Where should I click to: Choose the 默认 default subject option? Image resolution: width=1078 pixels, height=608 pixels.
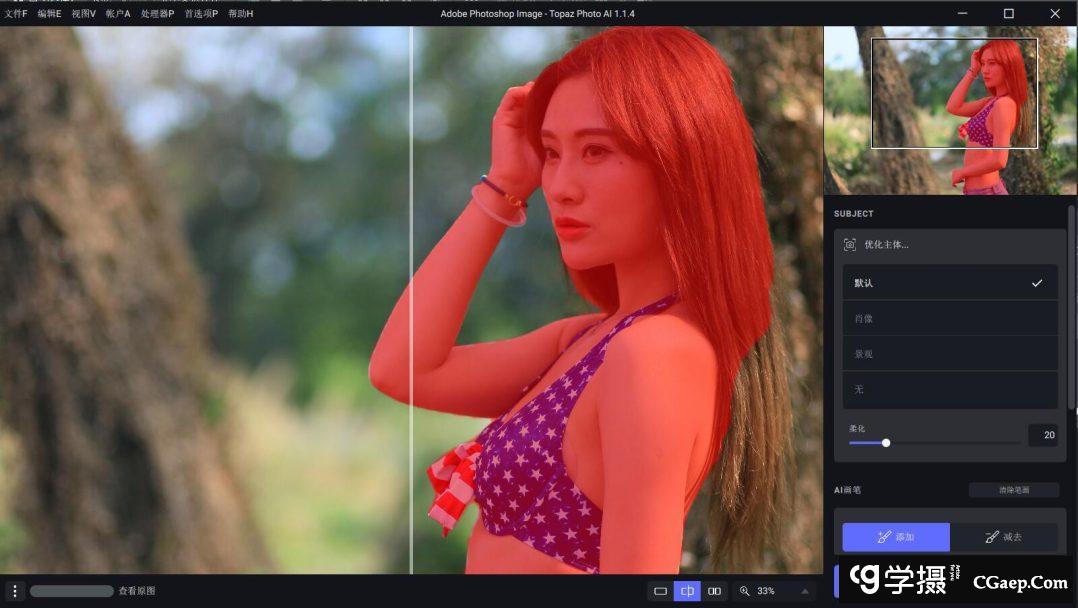[x=949, y=283]
